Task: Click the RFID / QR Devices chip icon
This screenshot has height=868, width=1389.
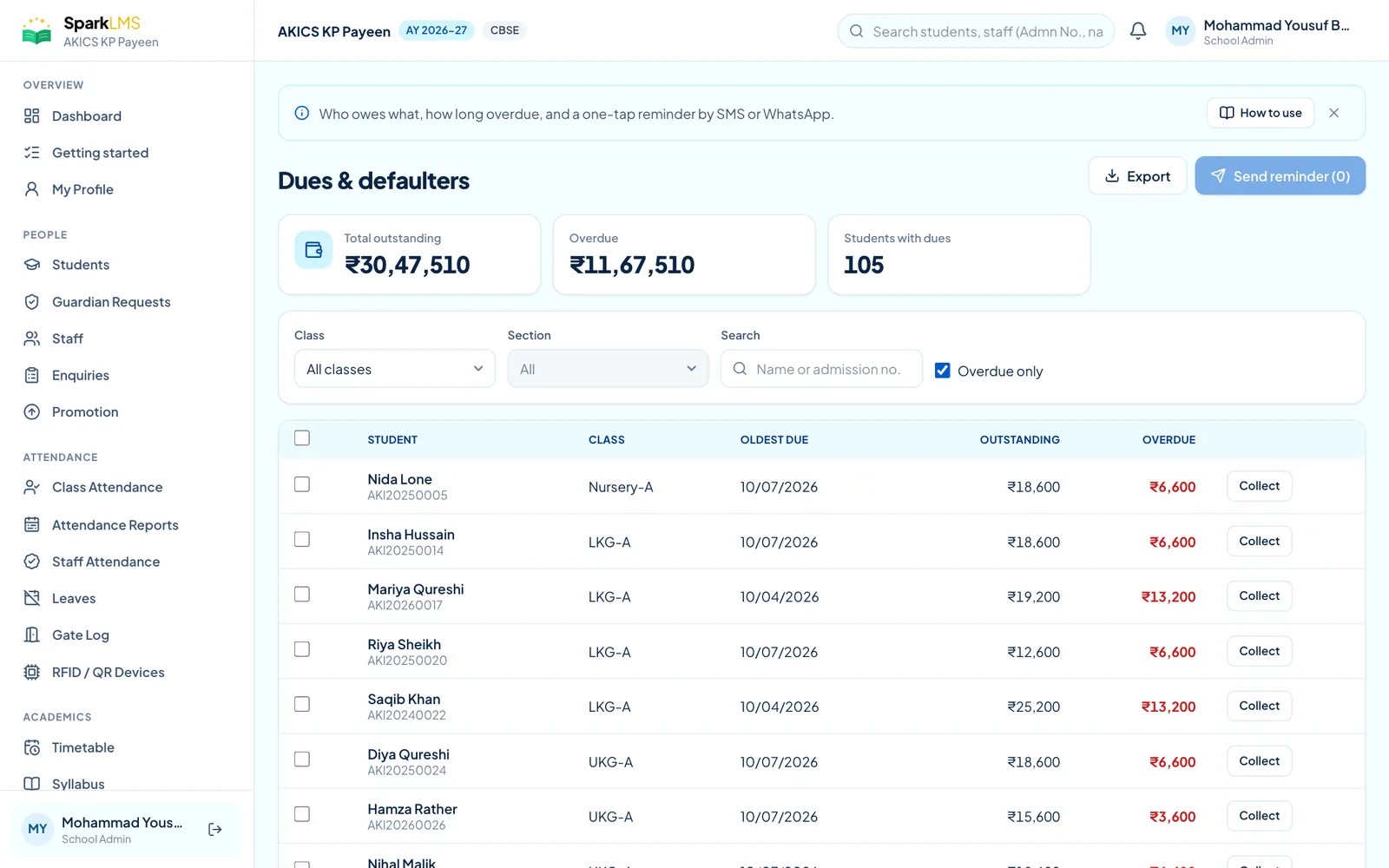Action: click(x=32, y=673)
